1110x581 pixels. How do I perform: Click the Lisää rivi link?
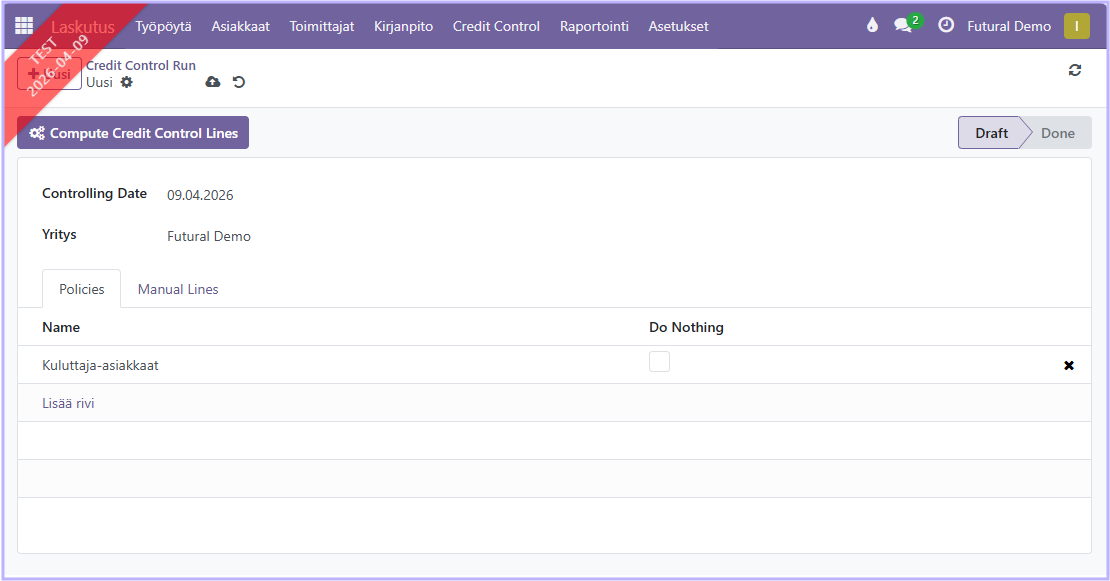[68, 404]
